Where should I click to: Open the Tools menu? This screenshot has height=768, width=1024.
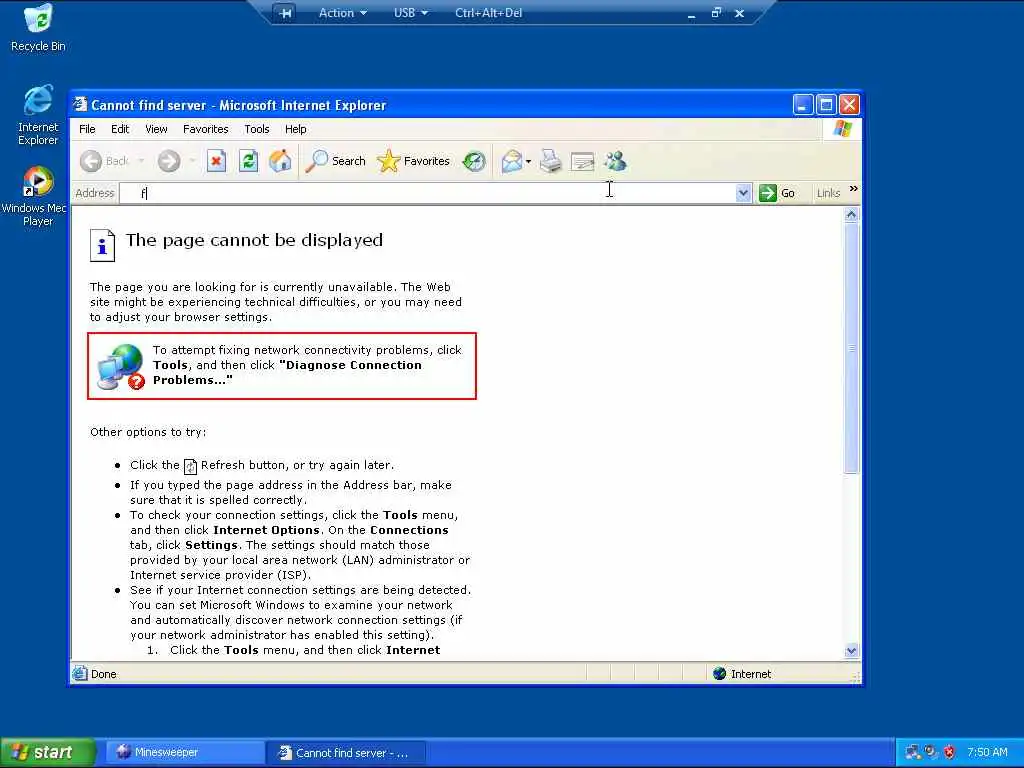(x=257, y=129)
